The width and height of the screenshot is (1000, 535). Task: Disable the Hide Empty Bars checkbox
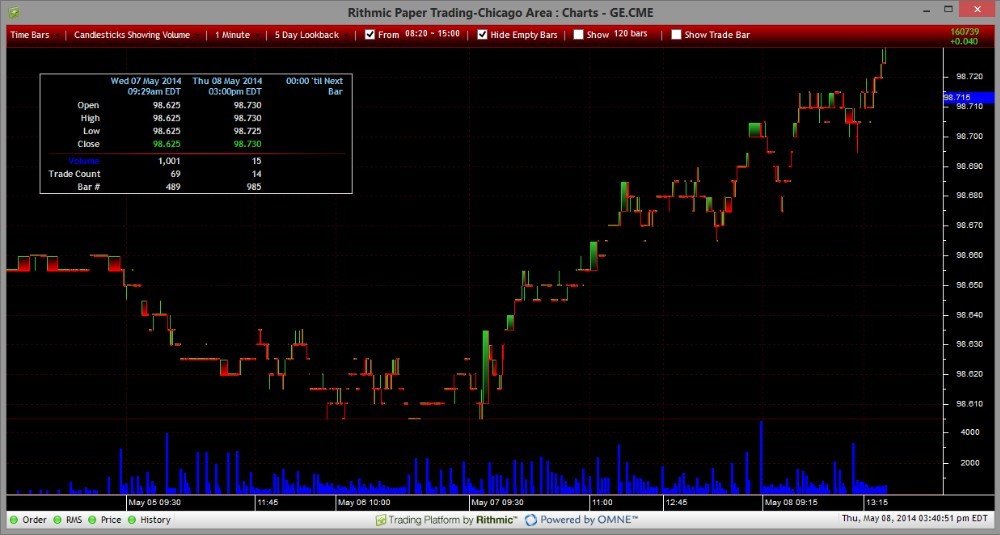[x=482, y=34]
